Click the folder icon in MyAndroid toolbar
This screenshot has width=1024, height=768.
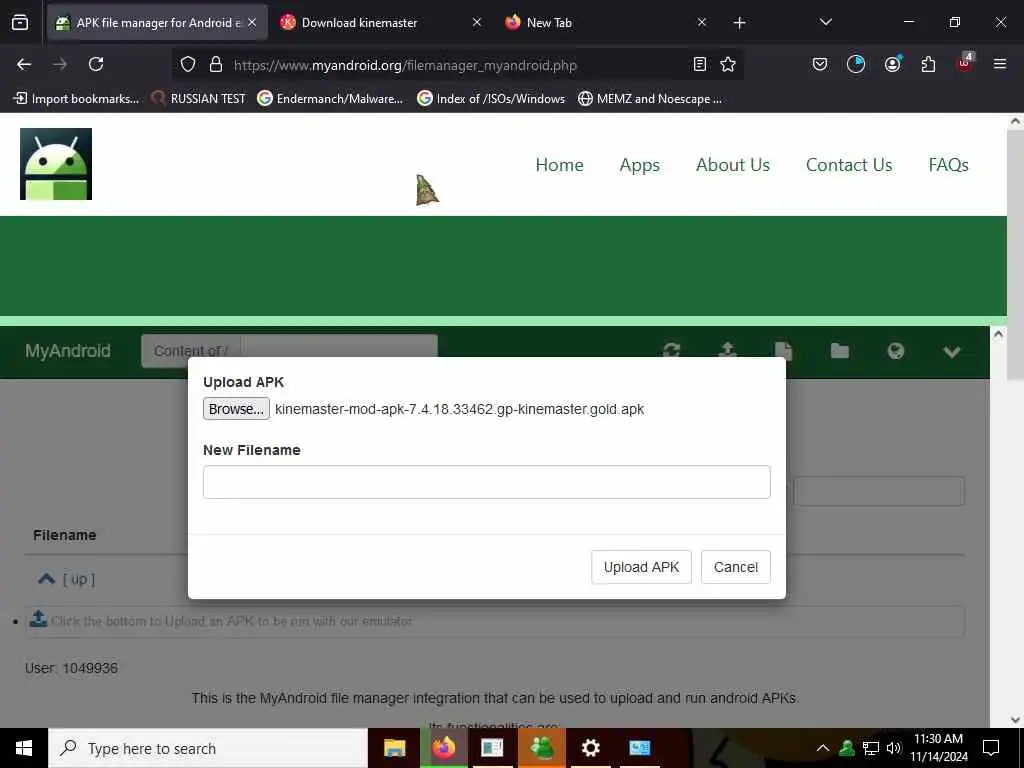pyautogui.click(x=840, y=351)
